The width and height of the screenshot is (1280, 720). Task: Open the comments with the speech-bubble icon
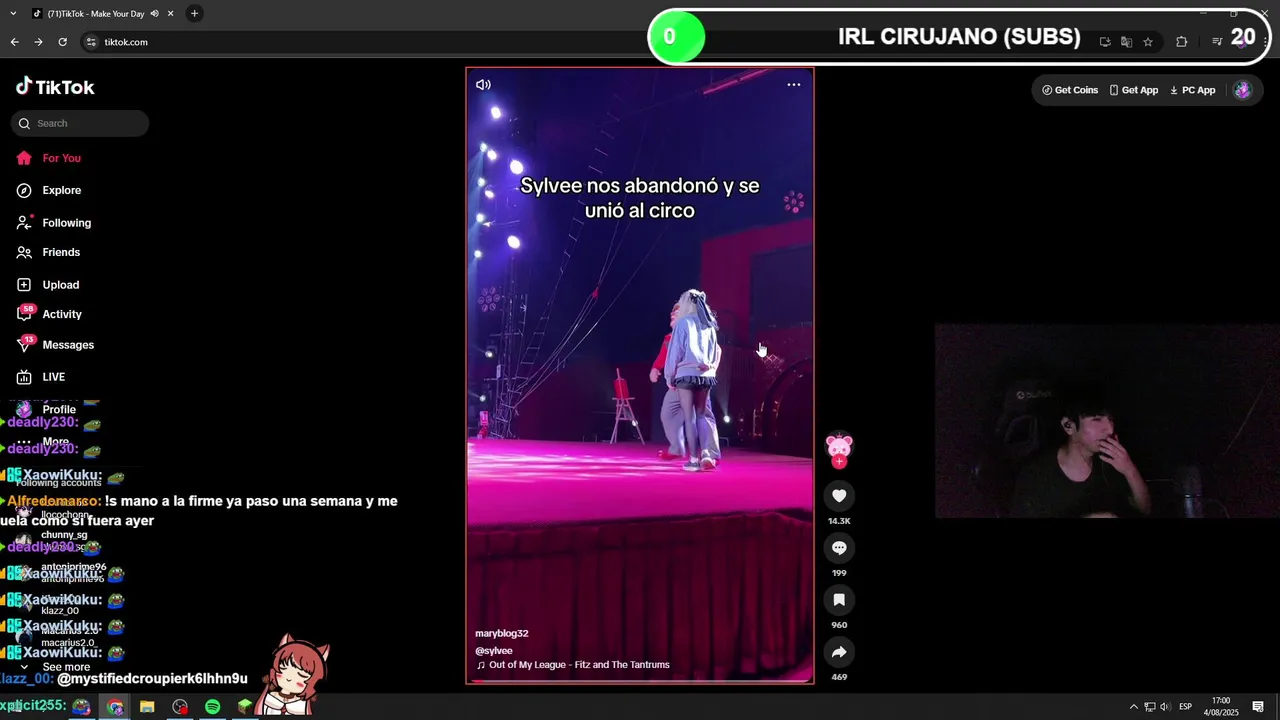tap(839, 548)
